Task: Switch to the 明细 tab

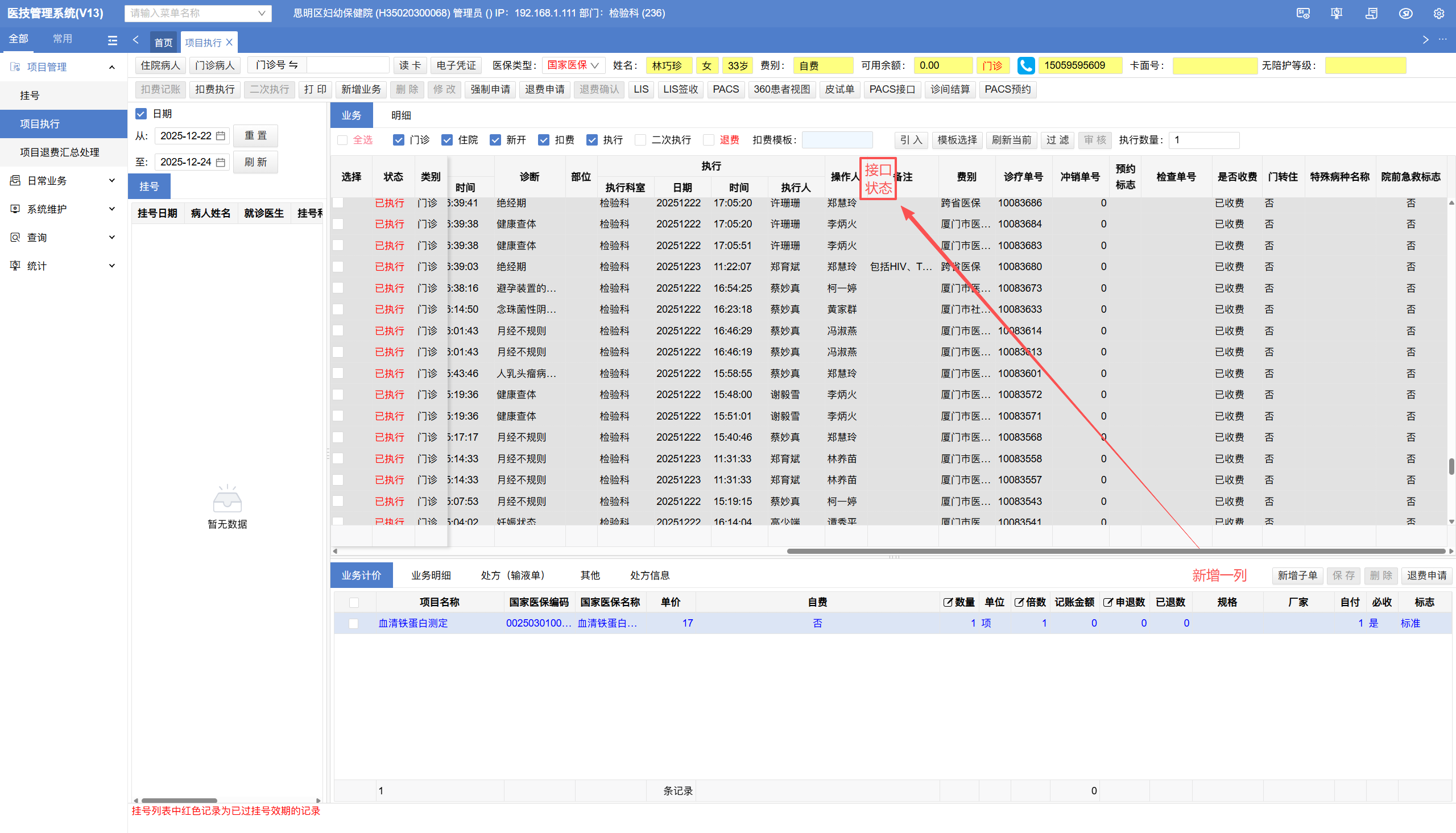Action: [x=401, y=115]
